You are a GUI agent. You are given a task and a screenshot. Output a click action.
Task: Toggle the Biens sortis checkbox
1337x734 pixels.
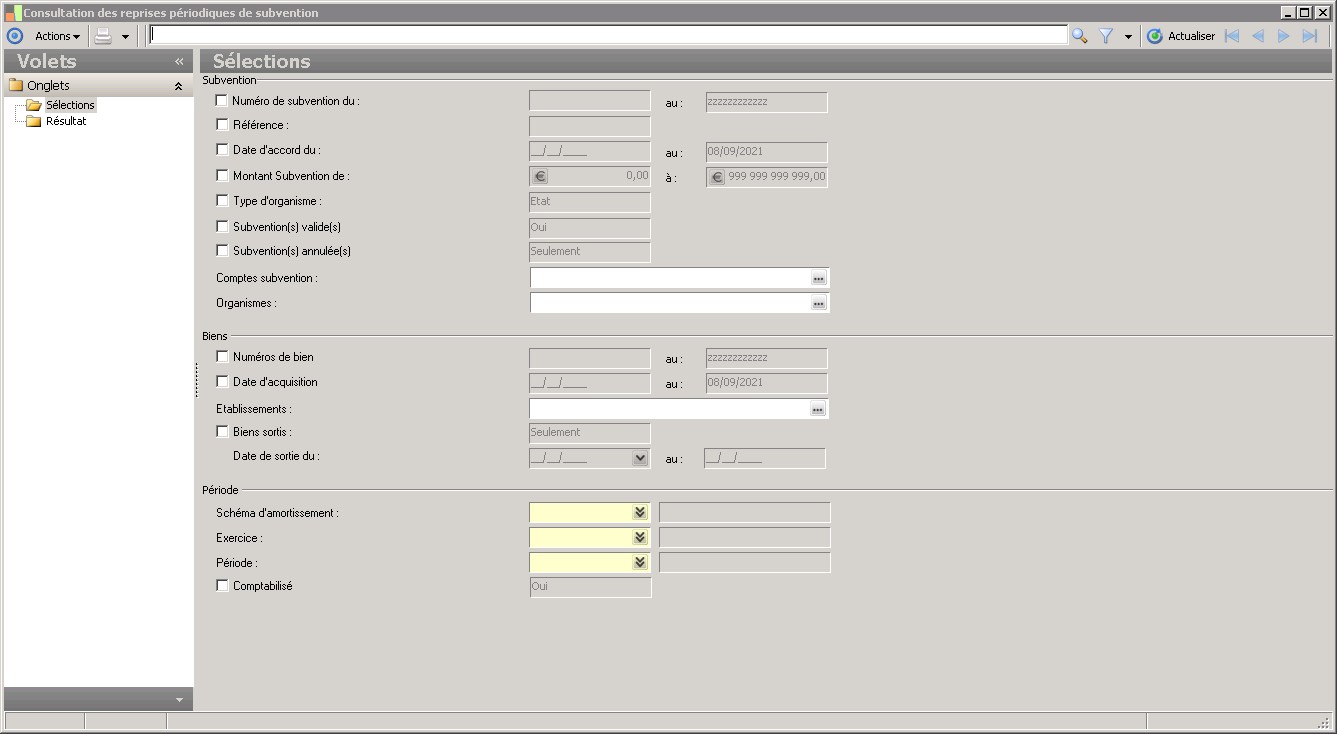coord(222,432)
